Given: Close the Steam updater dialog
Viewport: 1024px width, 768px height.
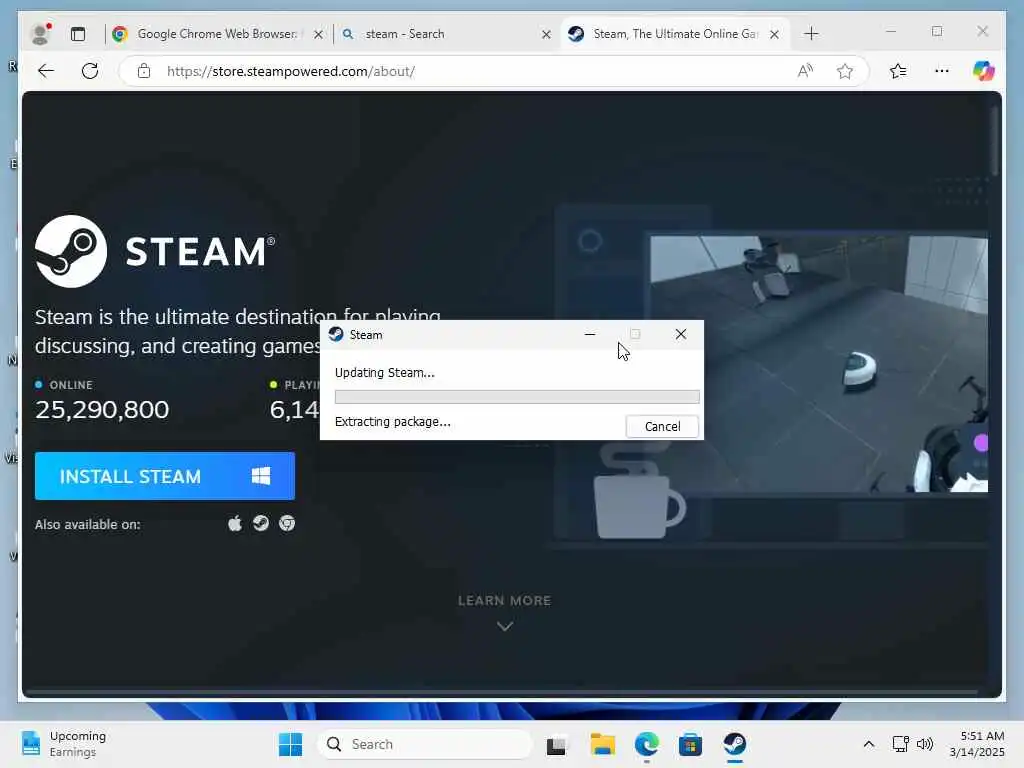Looking at the screenshot, I should click(x=680, y=334).
